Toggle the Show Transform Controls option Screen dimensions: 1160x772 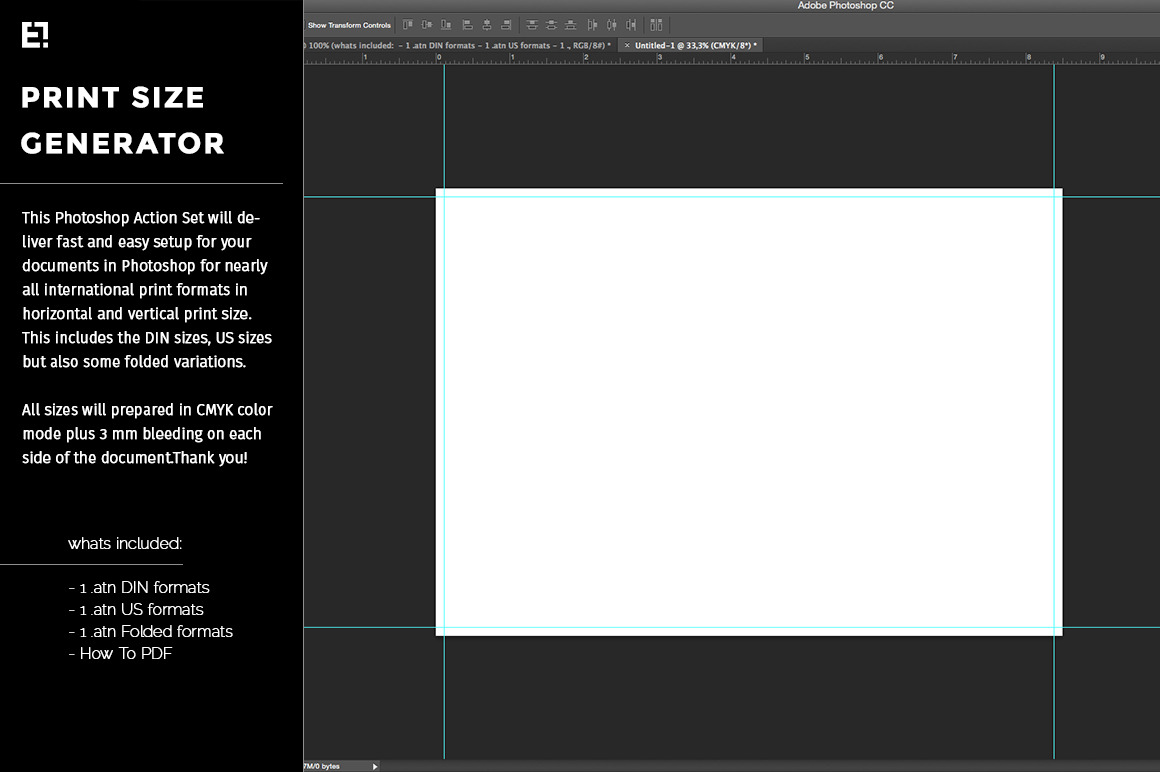pos(348,25)
